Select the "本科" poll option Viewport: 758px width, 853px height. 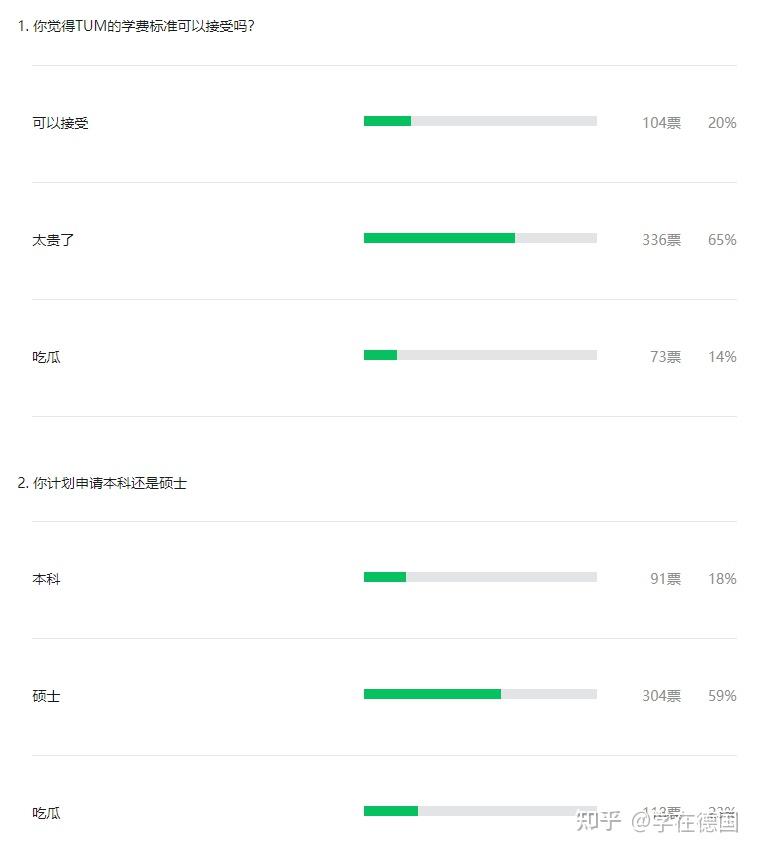pyautogui.click(x=46, y=579)
